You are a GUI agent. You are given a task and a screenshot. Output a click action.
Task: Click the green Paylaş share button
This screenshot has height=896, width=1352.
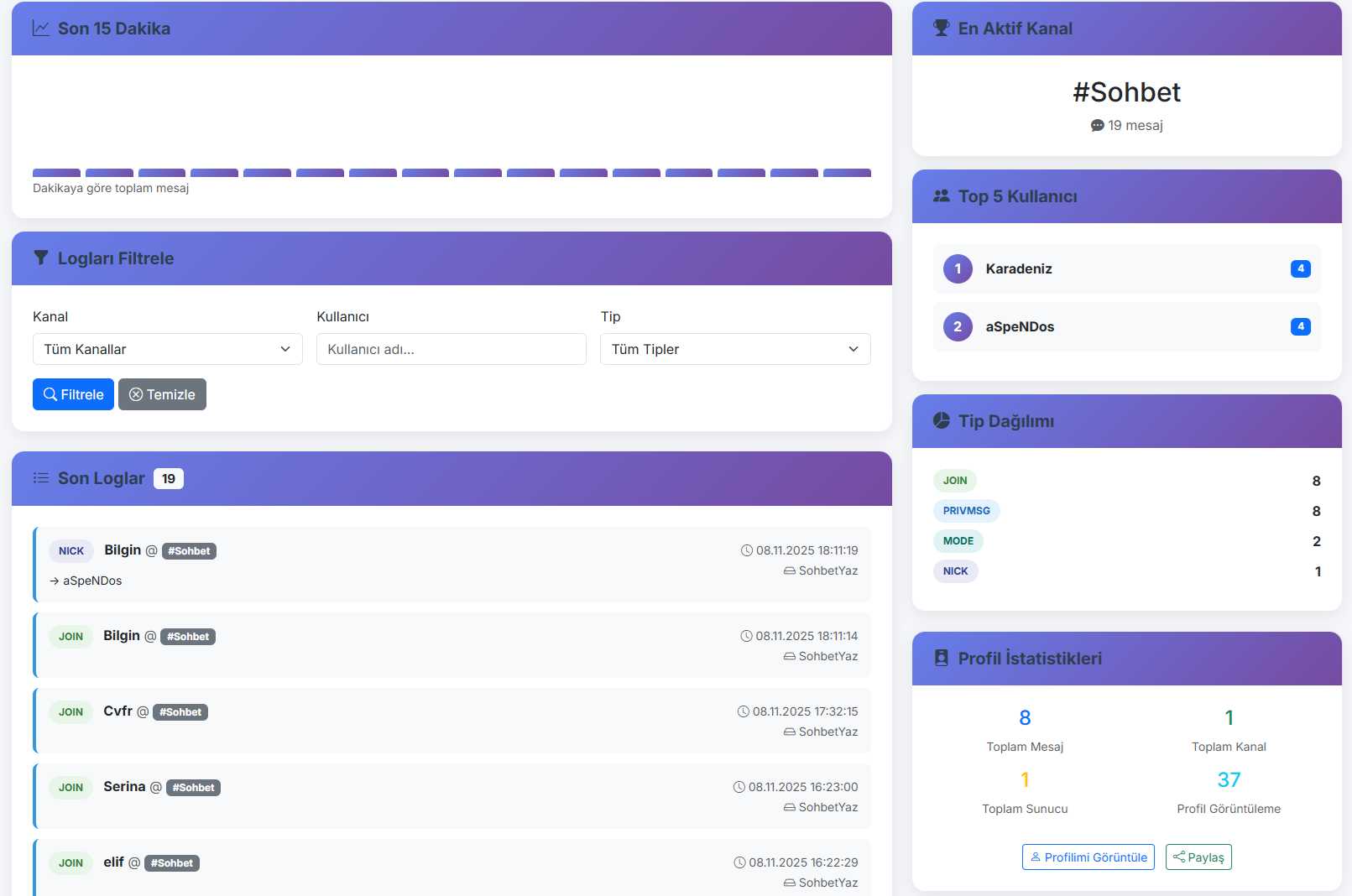pos(1198,857)
